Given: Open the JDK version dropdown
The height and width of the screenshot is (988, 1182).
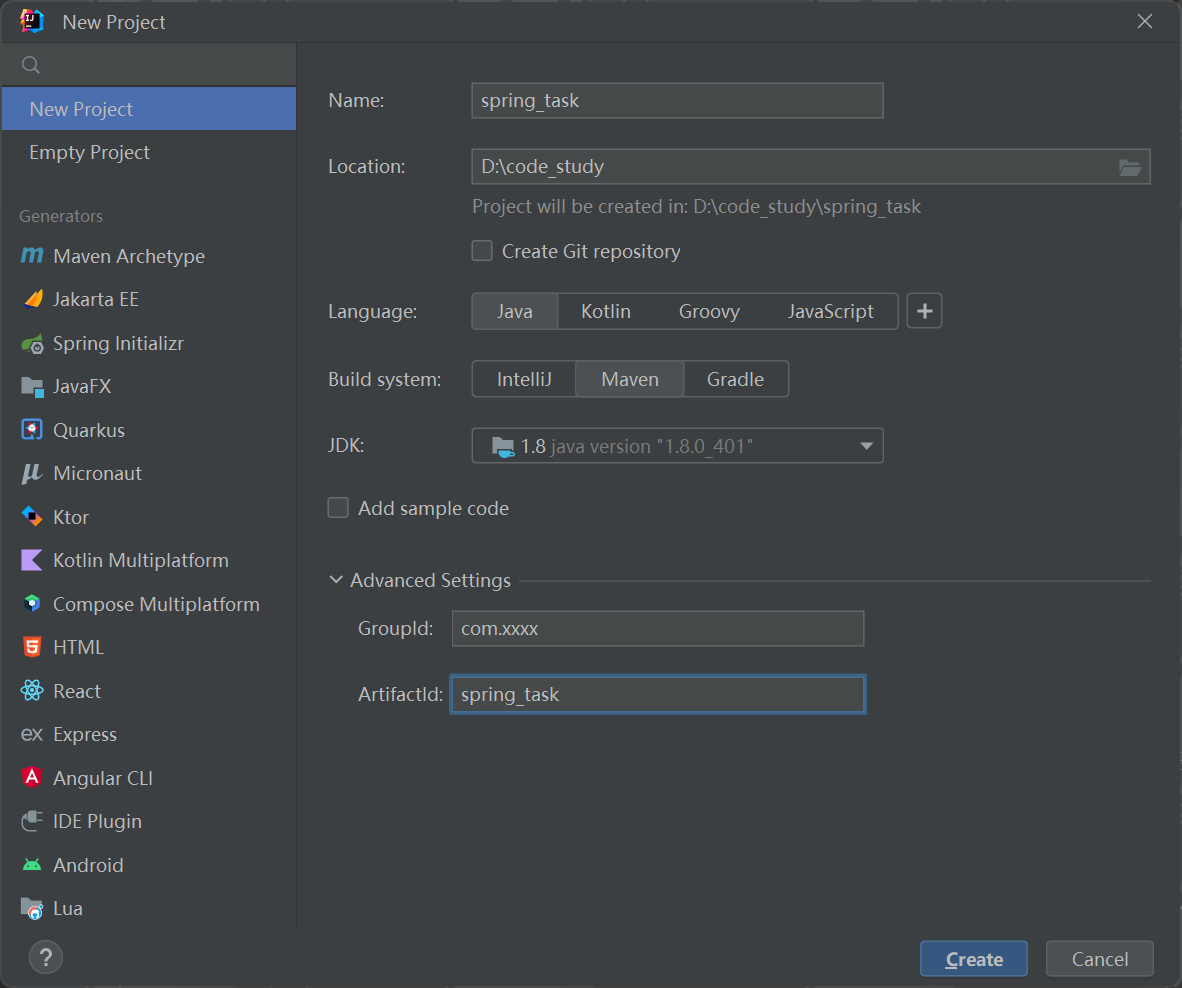Looking at the screenshot, I should tap(677, 446).
